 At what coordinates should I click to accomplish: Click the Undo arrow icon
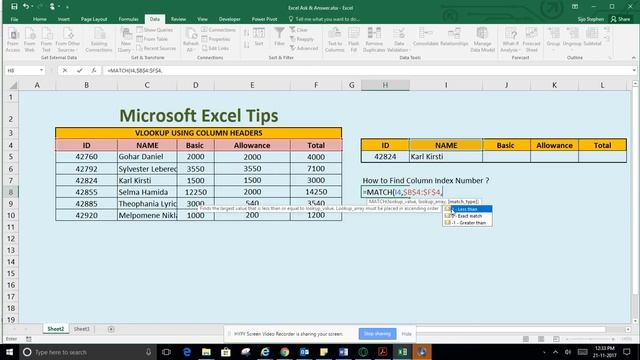pyautogui.click(x=25, y=7)
